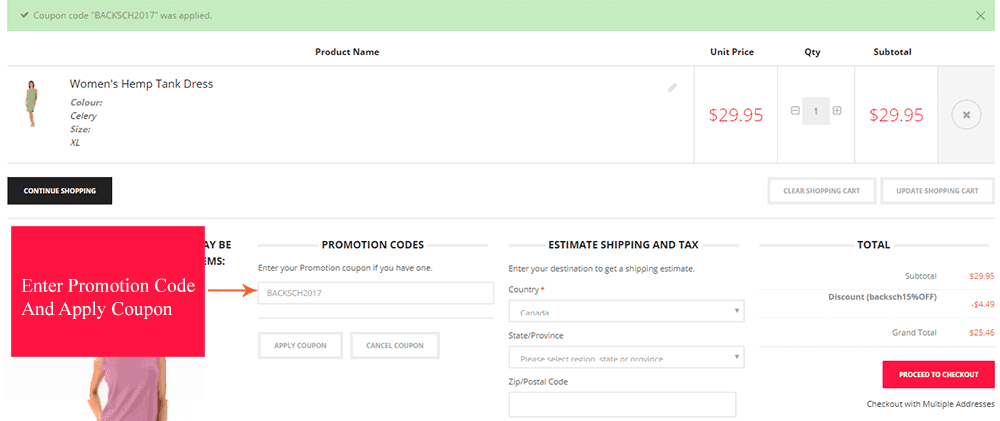
Task: Expand the Country dropdown
Action: pos(626,312)
